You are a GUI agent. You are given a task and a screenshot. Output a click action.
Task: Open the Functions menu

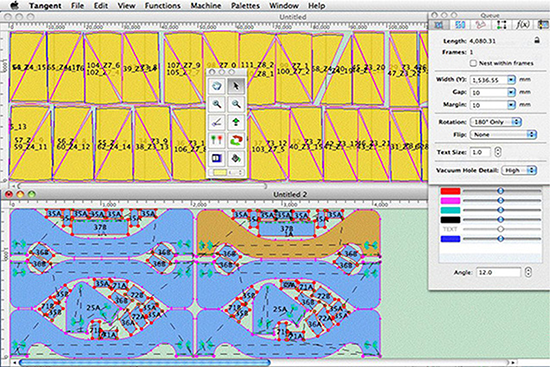click(x=162, y=6)
